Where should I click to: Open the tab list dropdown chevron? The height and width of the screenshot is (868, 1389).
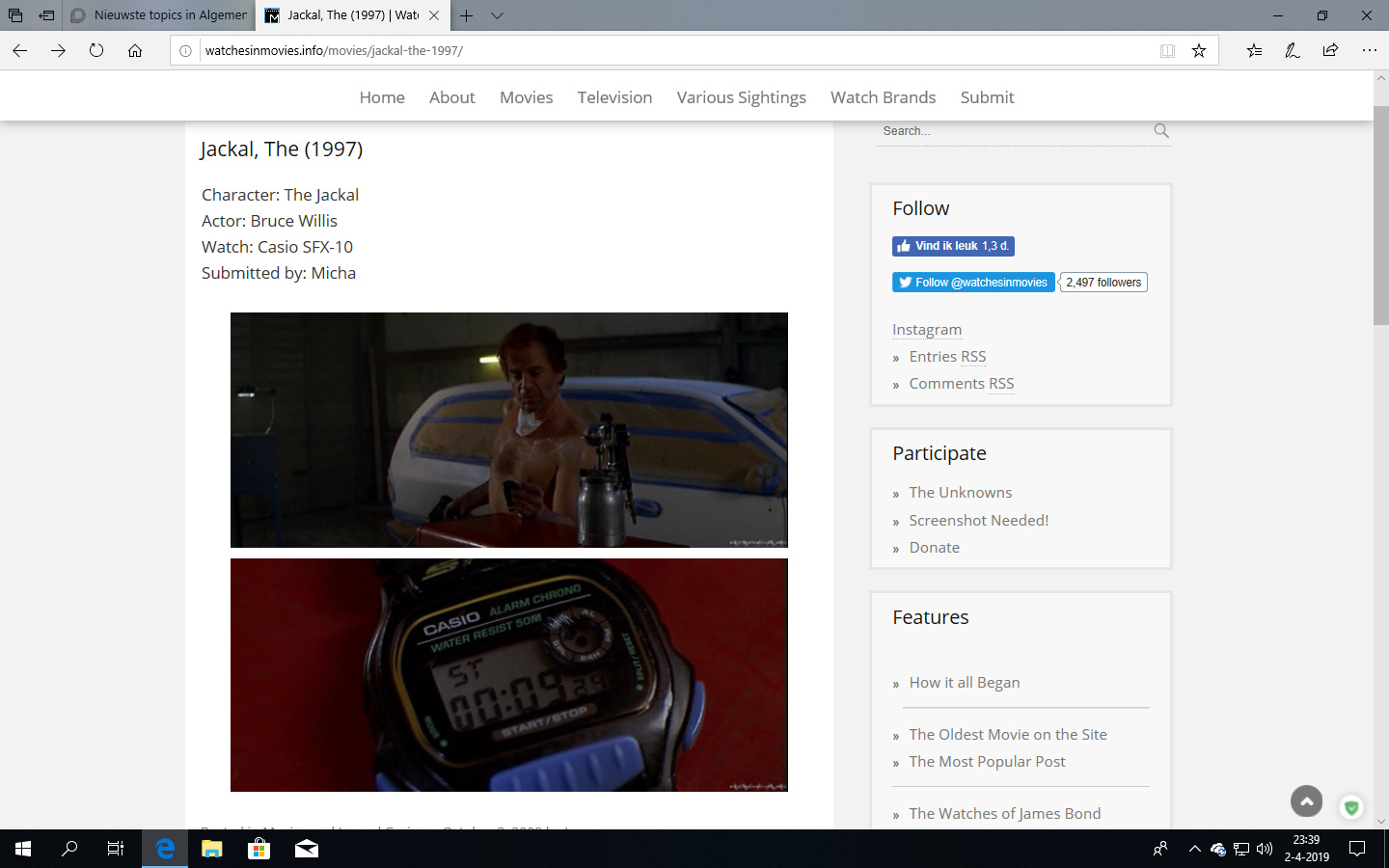(x=497, y=15)
